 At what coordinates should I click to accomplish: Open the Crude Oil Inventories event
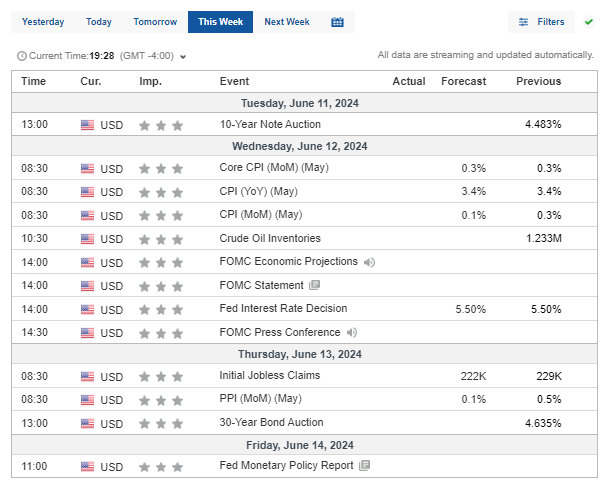270,239
